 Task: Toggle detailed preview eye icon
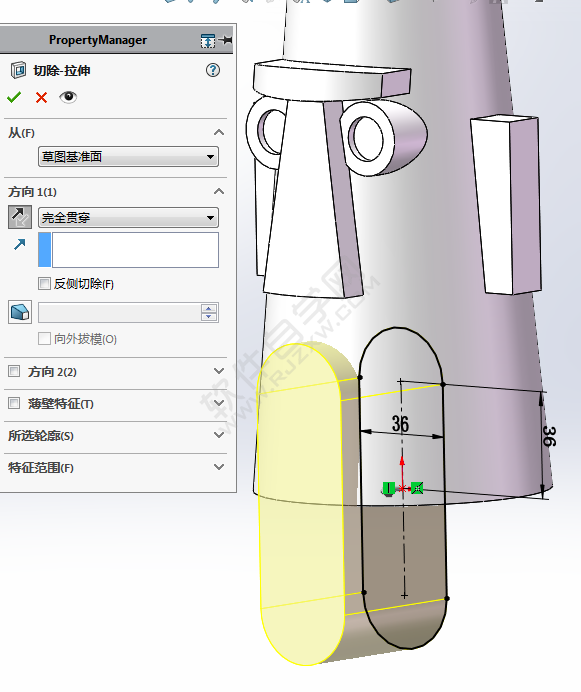68,97
